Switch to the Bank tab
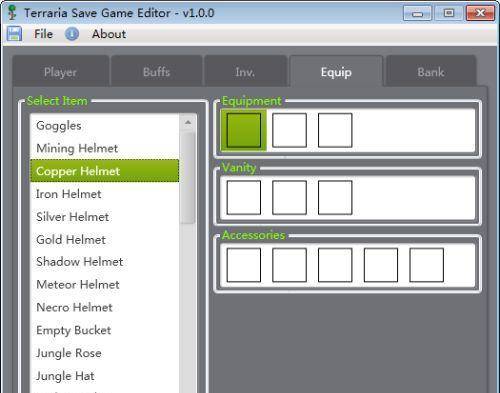This screenshot has height=393, width=500. tap(431, 72)
